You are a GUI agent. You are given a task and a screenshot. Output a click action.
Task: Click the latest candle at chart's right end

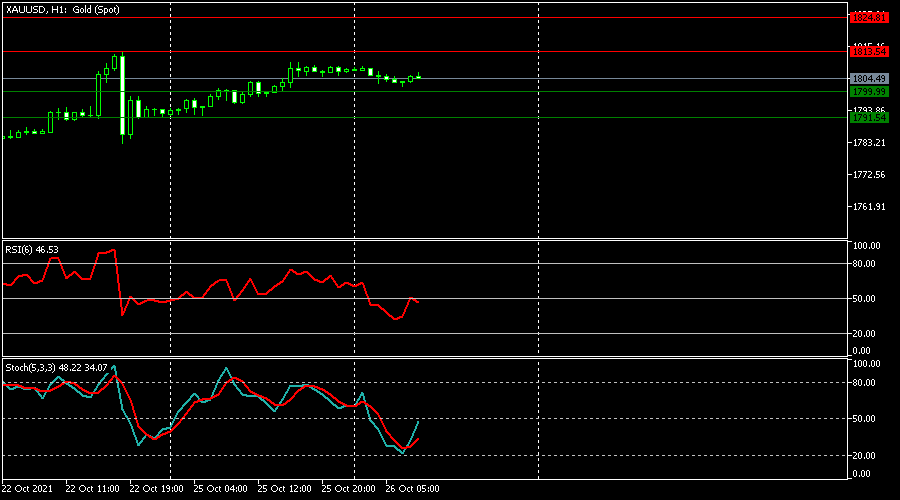419,76
